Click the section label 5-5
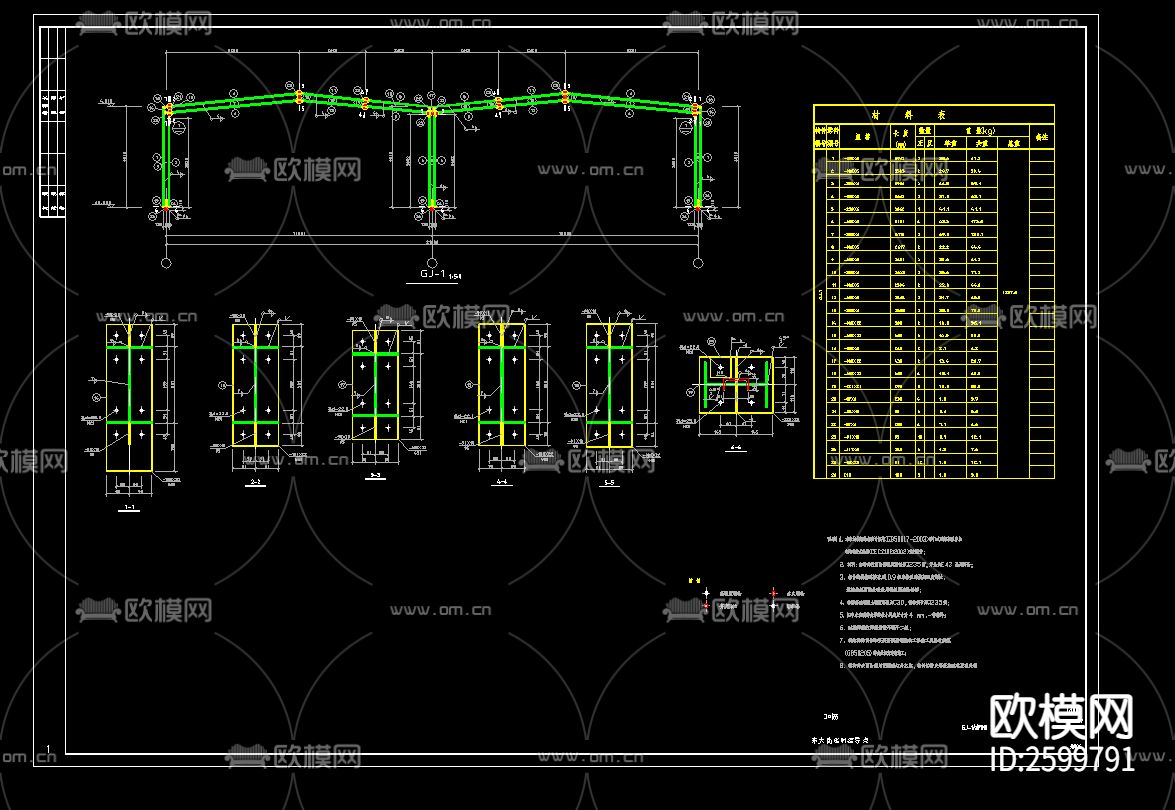1175x810 pixels. click(x=609, y=483)
